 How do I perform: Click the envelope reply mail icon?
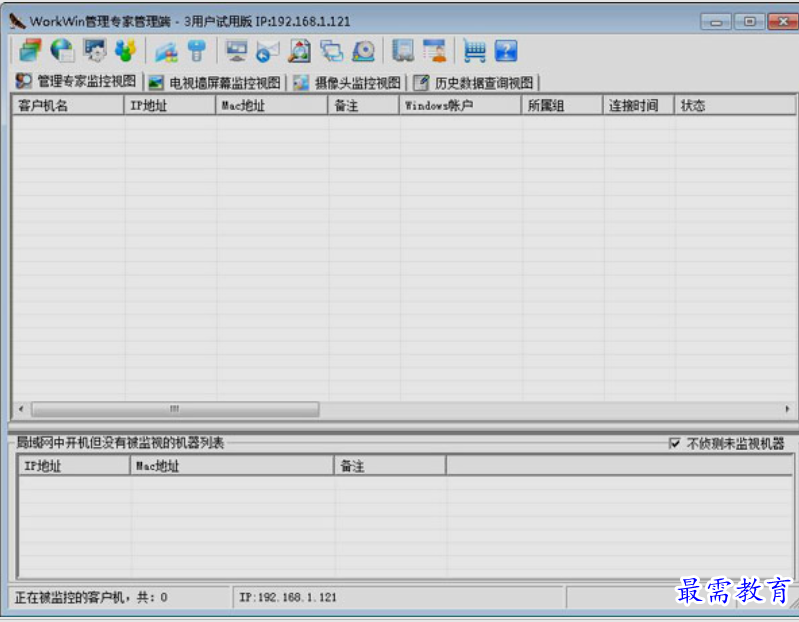(x=268, y=51)
